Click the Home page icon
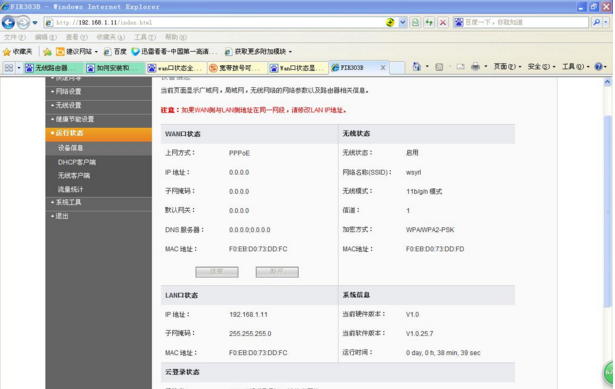Screen dimensions: 615x389 click(417, 67)
